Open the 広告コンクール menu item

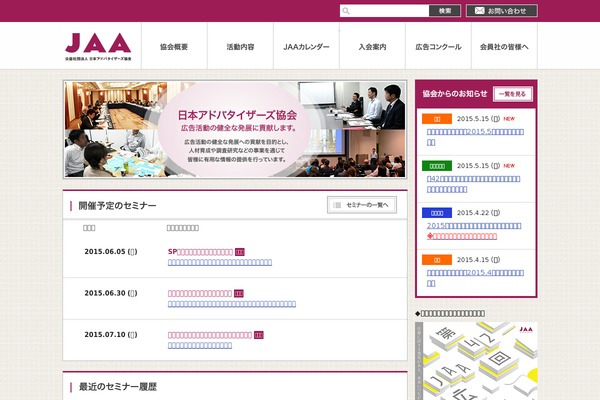tap(439, 47)
